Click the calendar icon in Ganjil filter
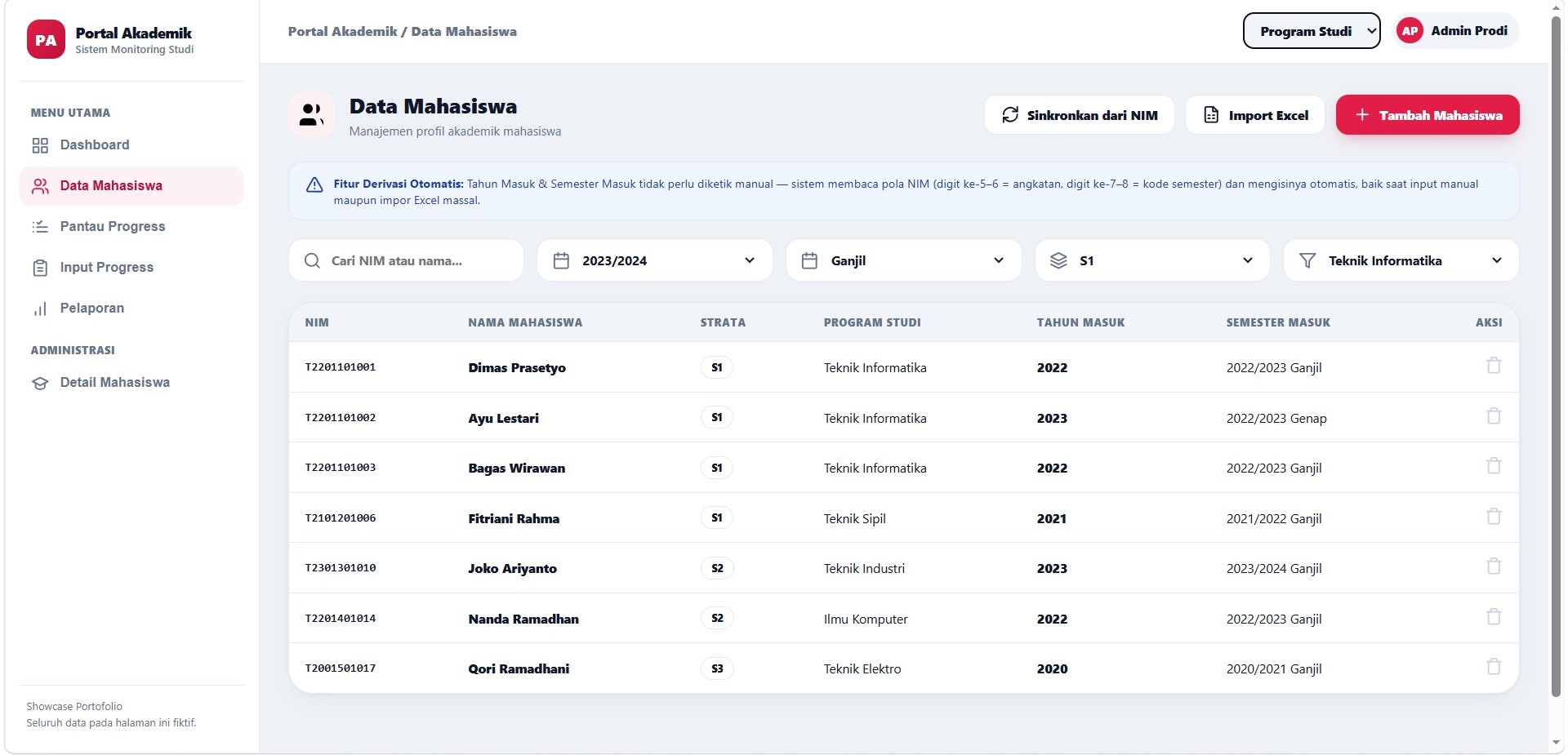This screenshot has width=1568, height=755. [809, 261]
